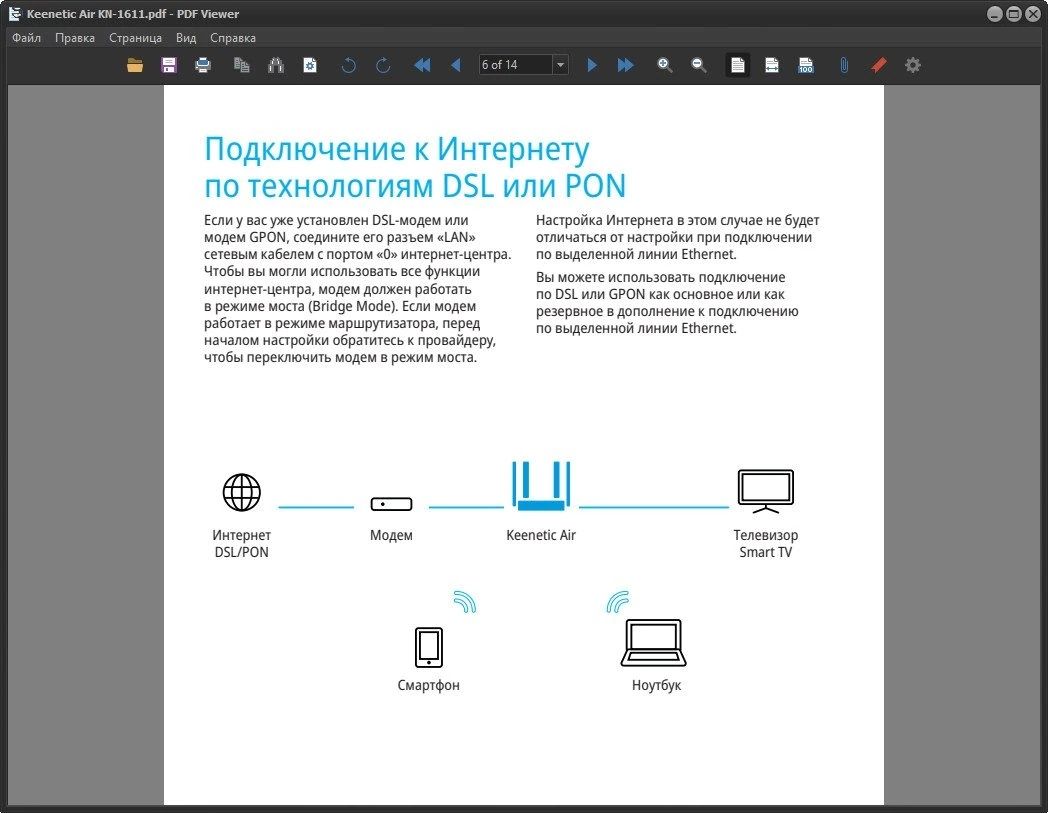Close the PDF Viewer window

point(1033,13)
